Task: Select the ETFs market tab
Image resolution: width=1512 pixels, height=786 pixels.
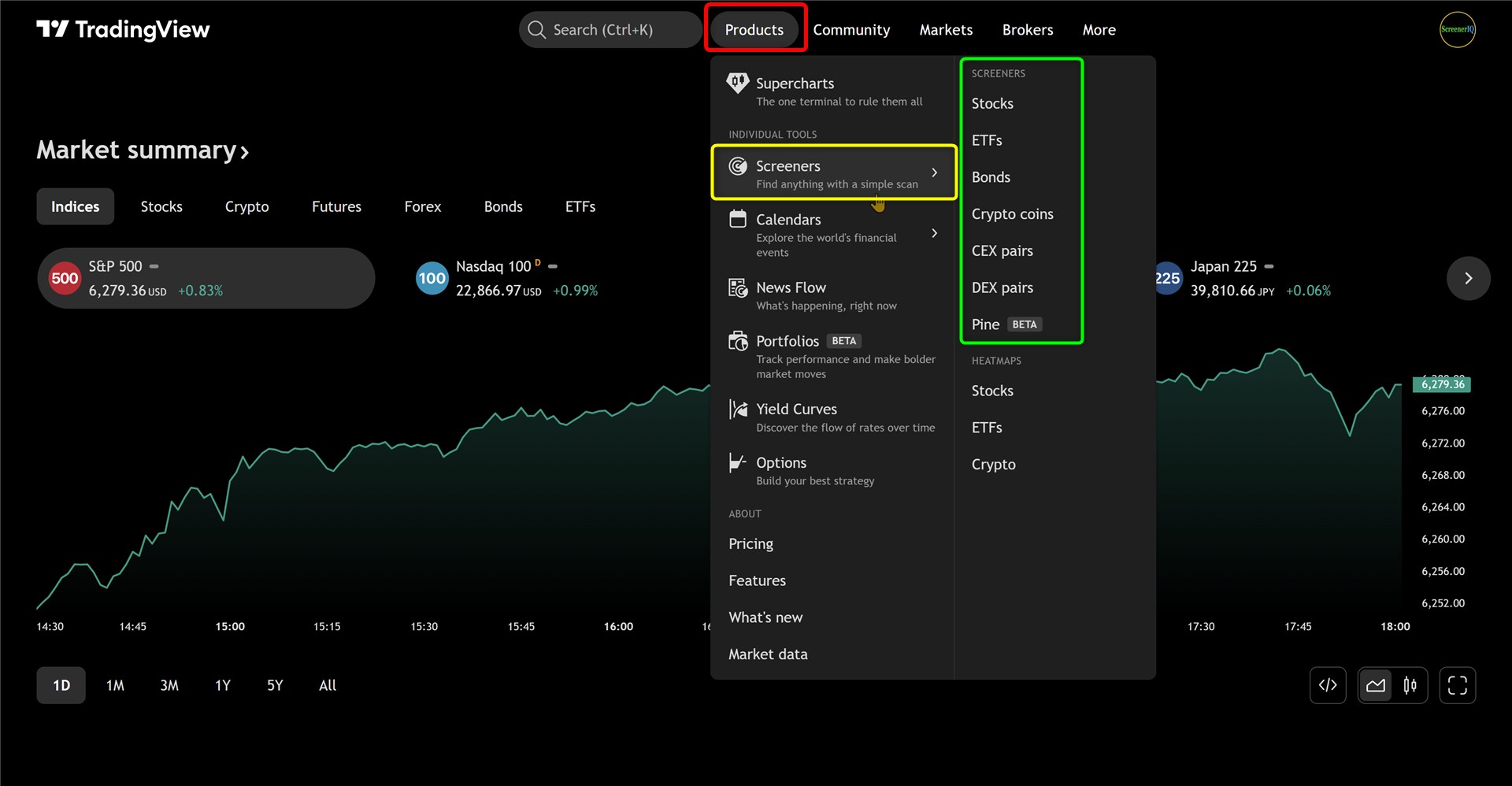Action: tap(580, 206)
